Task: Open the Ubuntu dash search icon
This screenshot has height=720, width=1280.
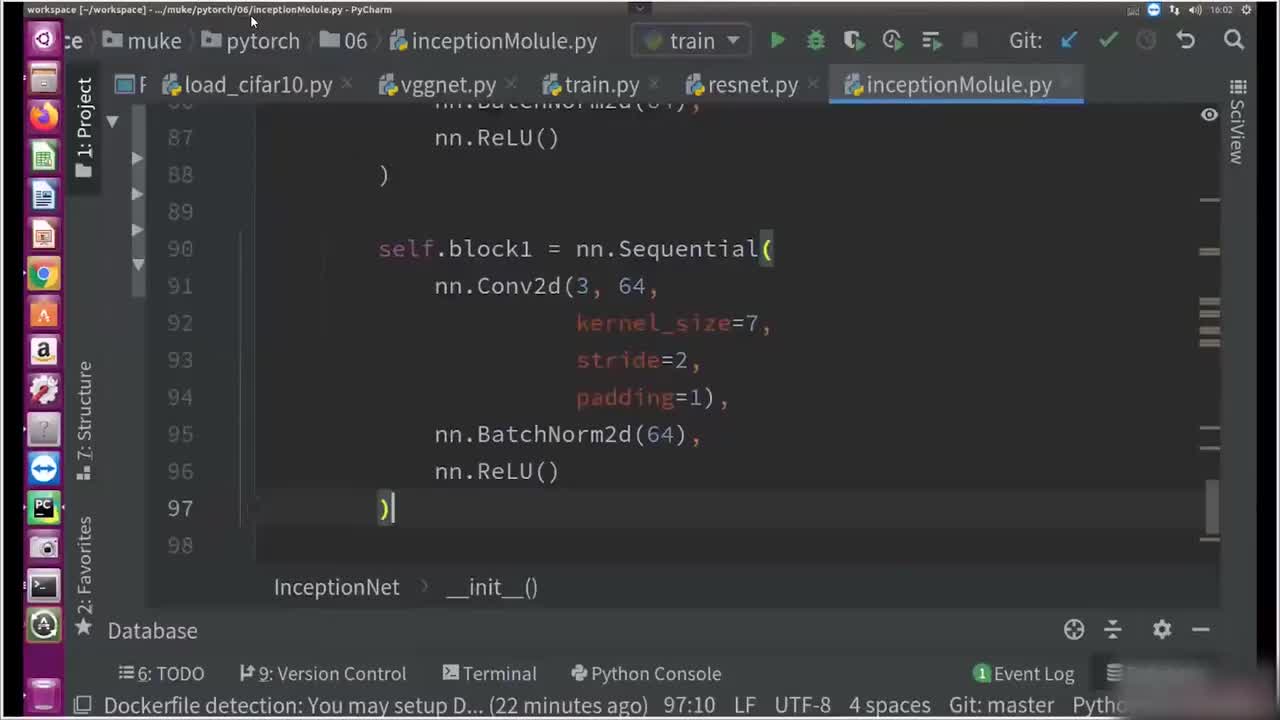Action: click(43, 40)
